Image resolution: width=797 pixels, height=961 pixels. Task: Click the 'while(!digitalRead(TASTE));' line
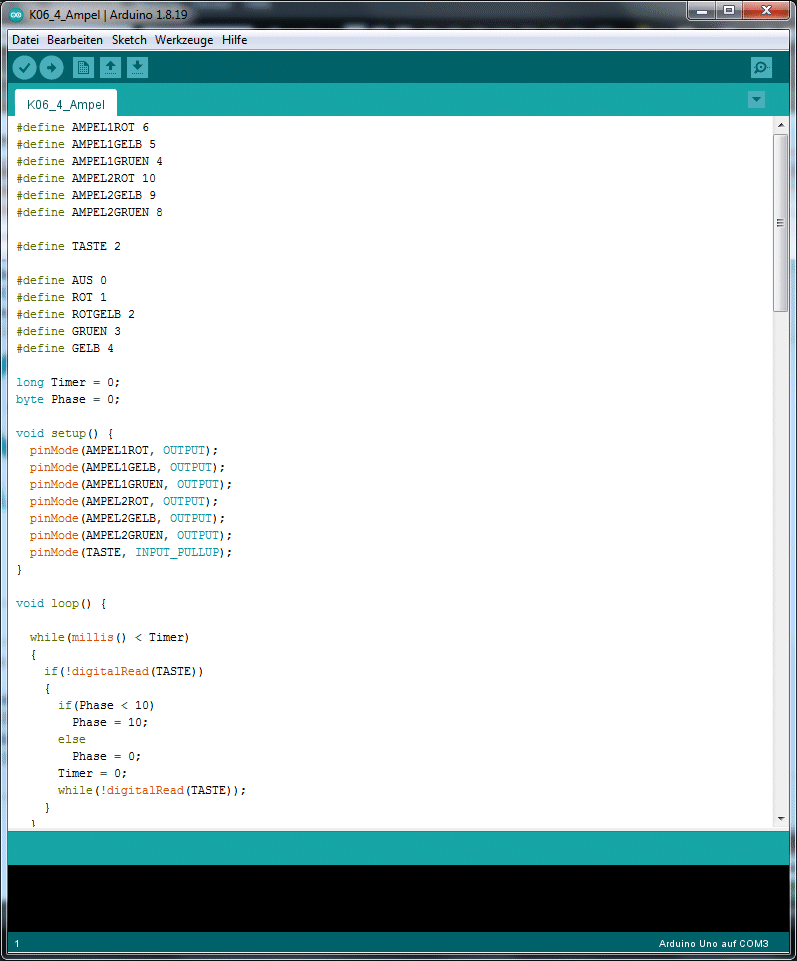pos(152,791)
